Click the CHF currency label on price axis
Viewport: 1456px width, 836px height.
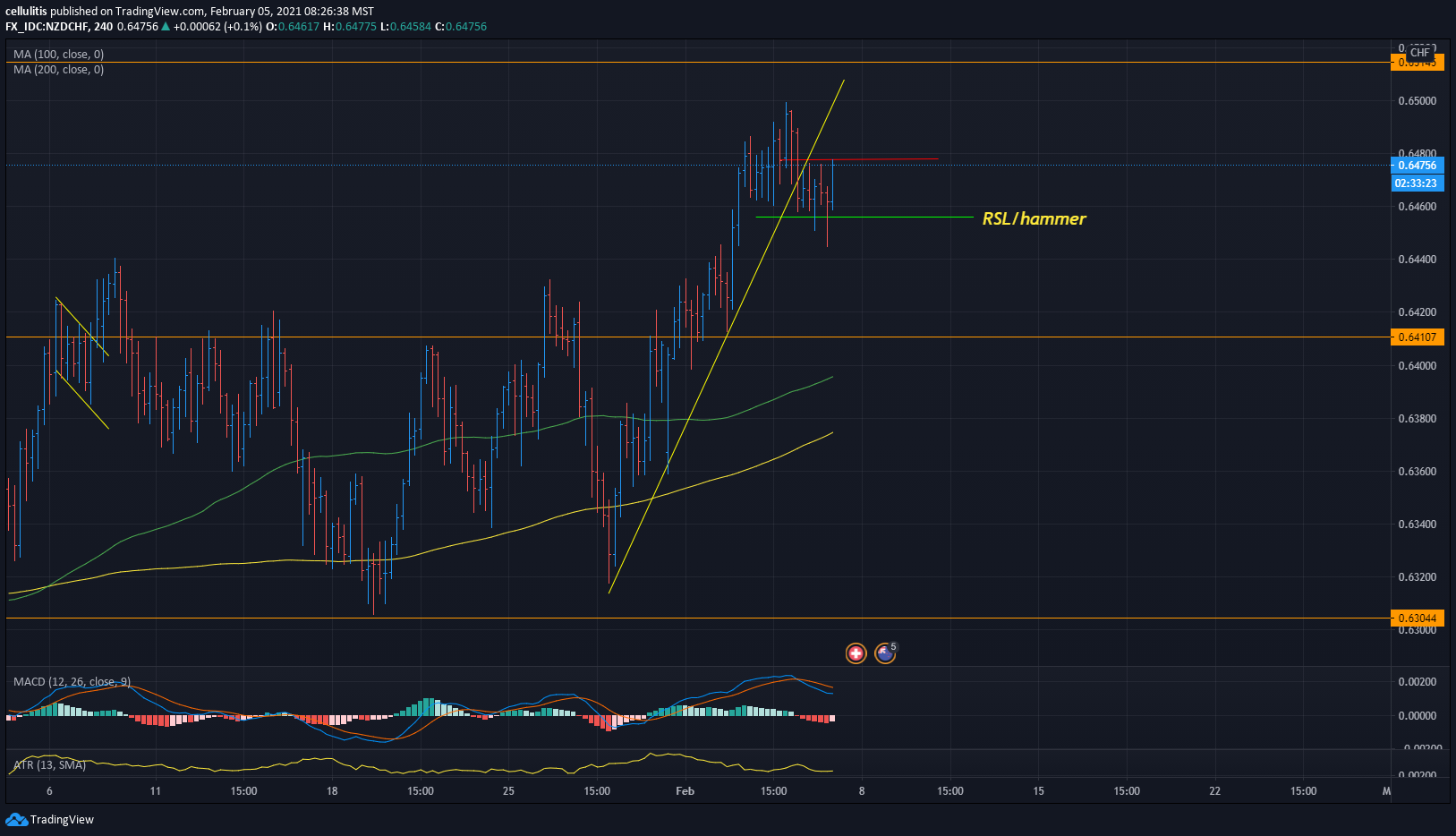click(1420, 53)
